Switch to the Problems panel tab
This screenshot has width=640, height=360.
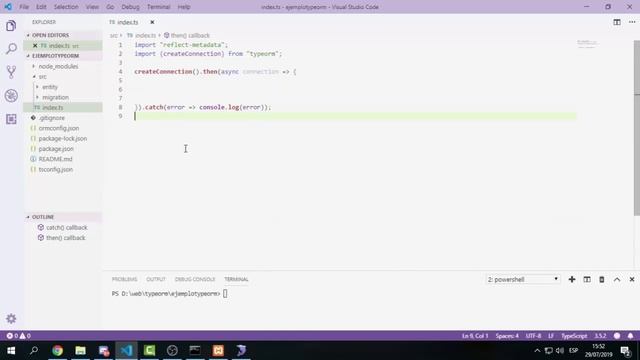[x=124, y=280]
